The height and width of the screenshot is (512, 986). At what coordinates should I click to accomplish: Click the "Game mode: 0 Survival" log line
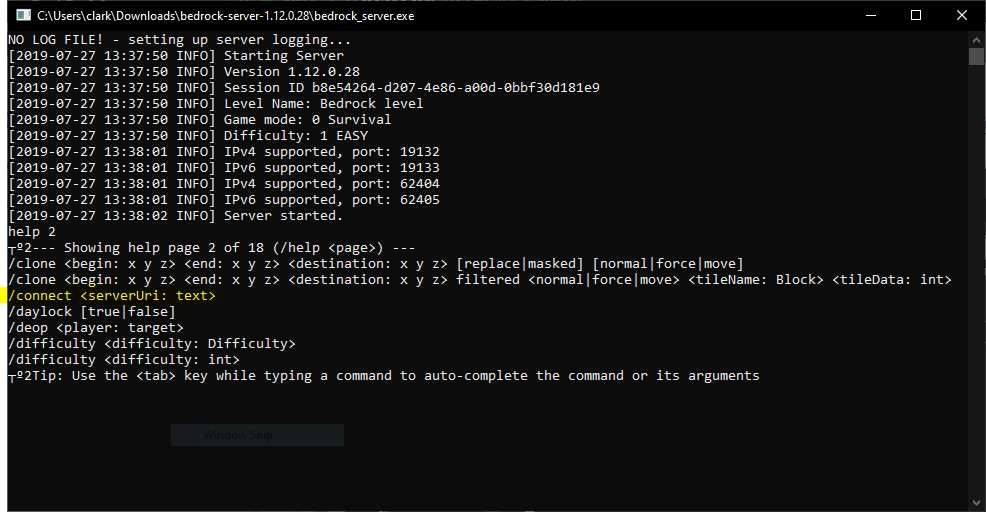coord(200,120)
